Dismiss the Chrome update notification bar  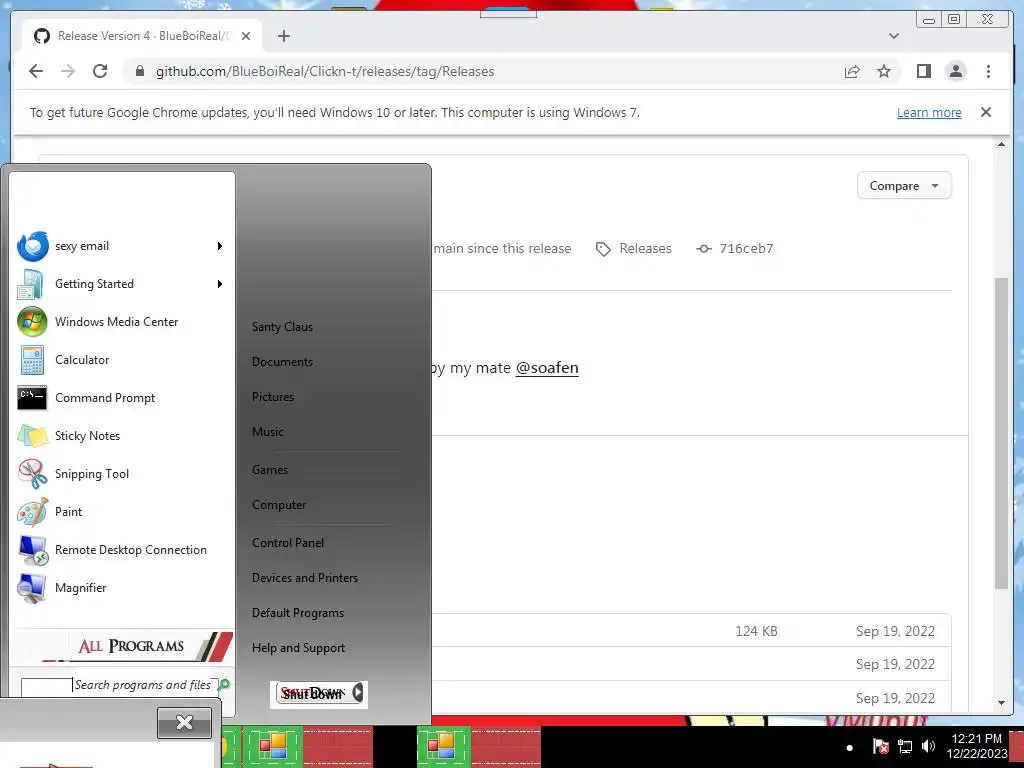pos(986,112)
